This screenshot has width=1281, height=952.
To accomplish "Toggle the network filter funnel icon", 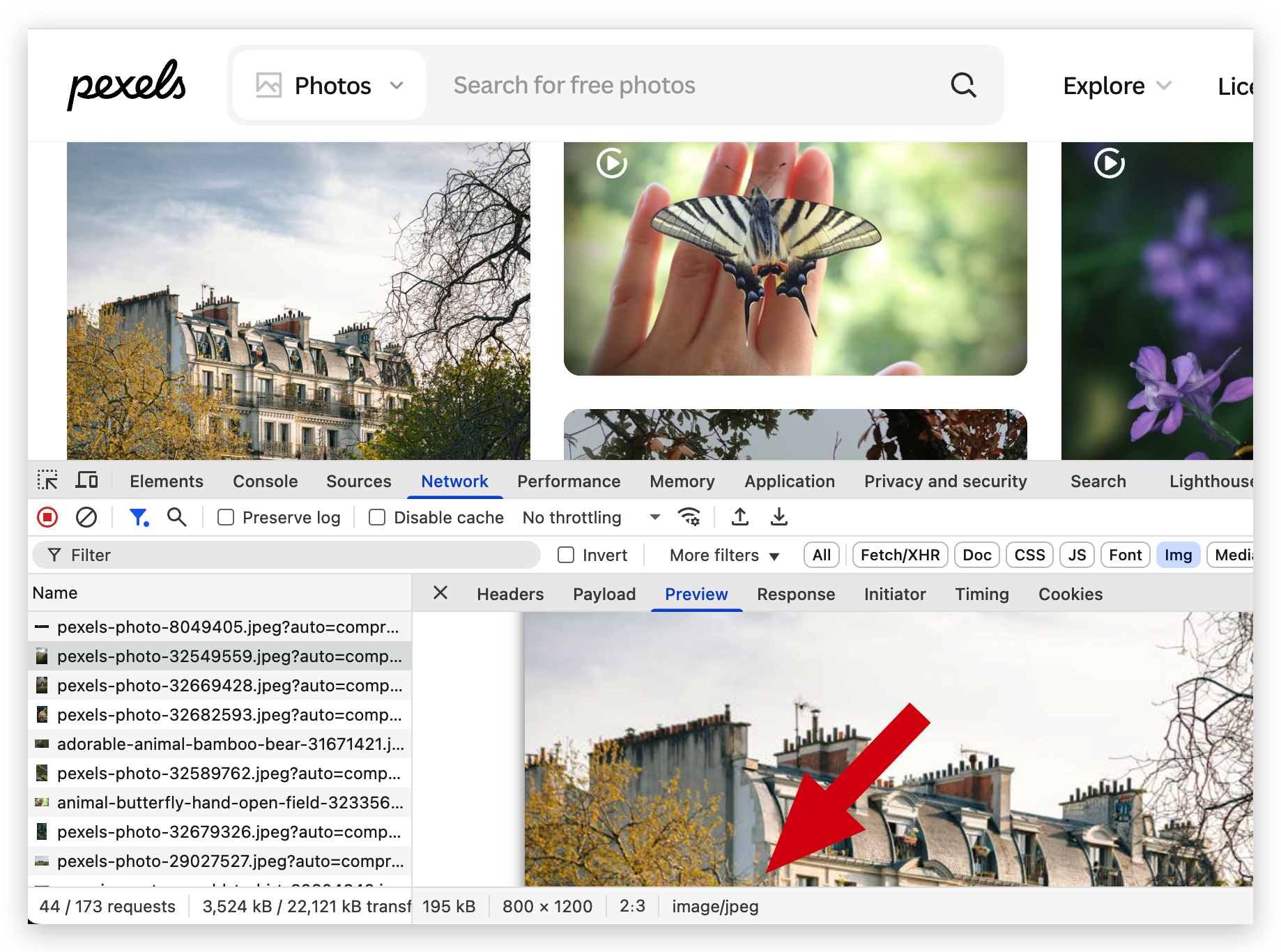I will (x=139, y=517).
